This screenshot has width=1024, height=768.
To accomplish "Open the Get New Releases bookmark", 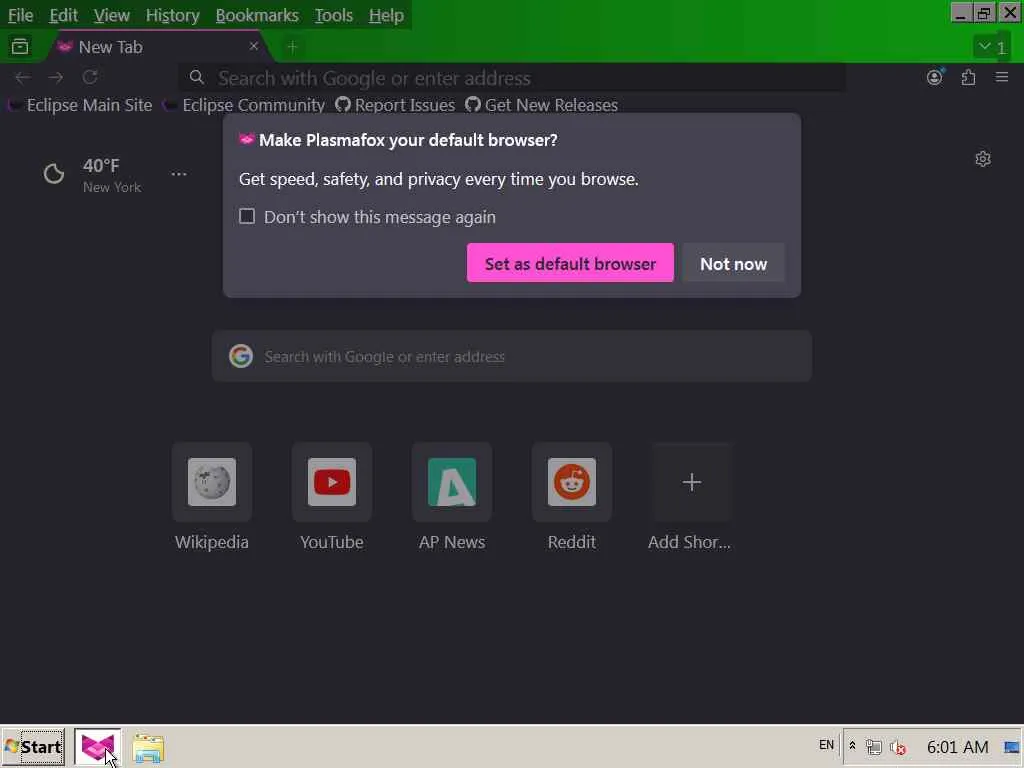I will point(541,105).
